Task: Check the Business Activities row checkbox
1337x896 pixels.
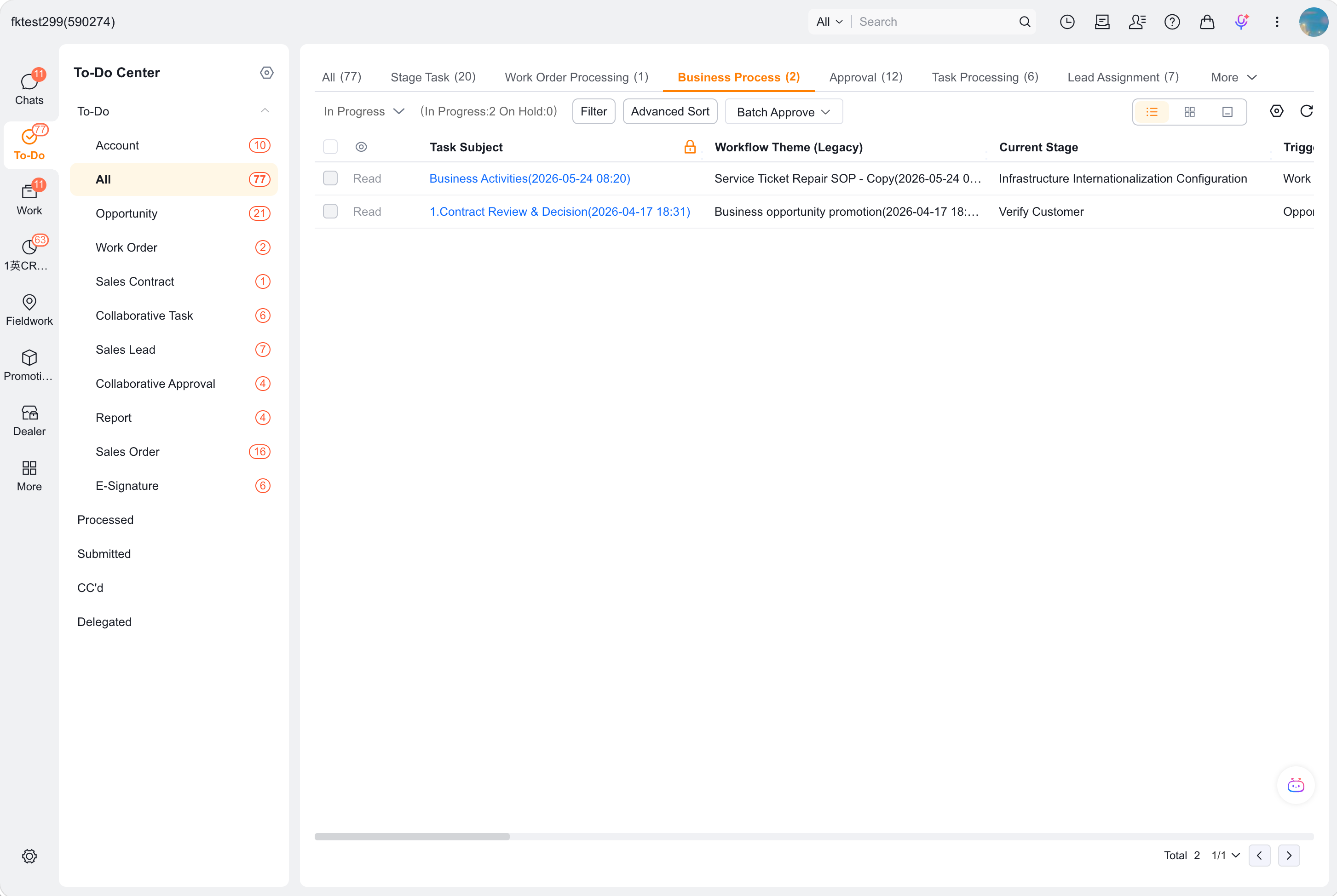Action: tap(330, 178)
